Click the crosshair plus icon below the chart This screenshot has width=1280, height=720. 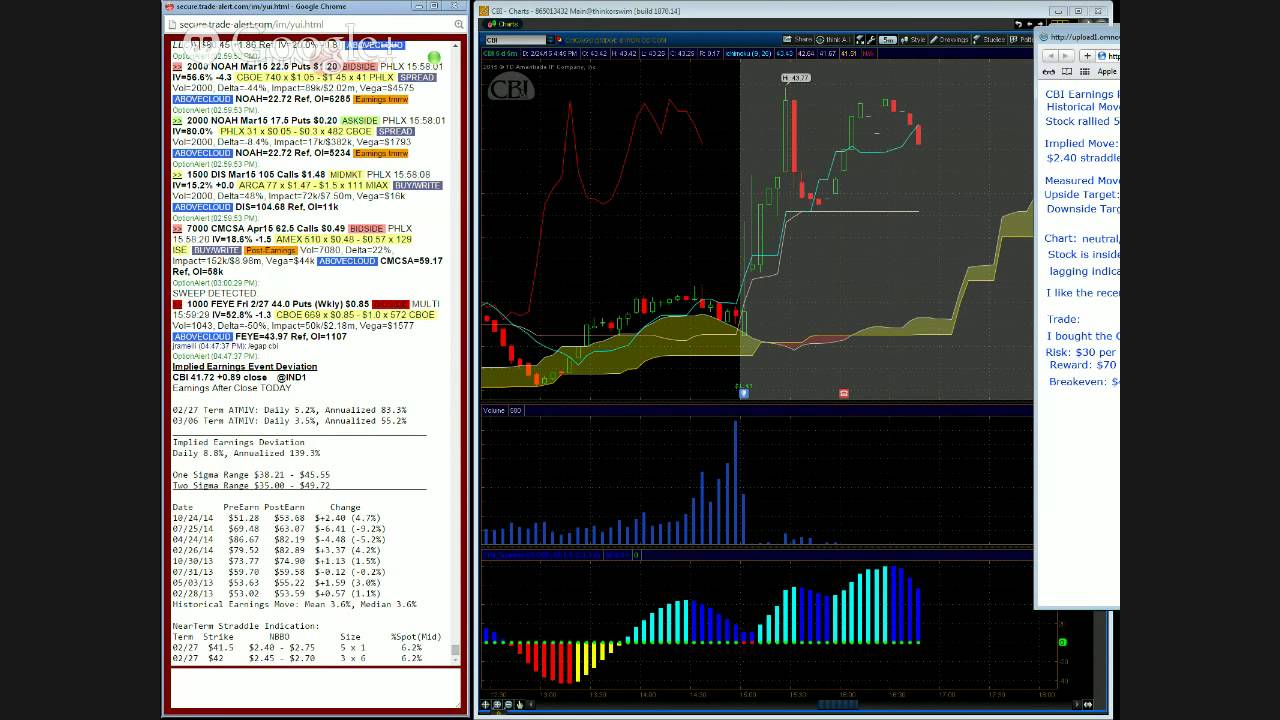(485, 705)
